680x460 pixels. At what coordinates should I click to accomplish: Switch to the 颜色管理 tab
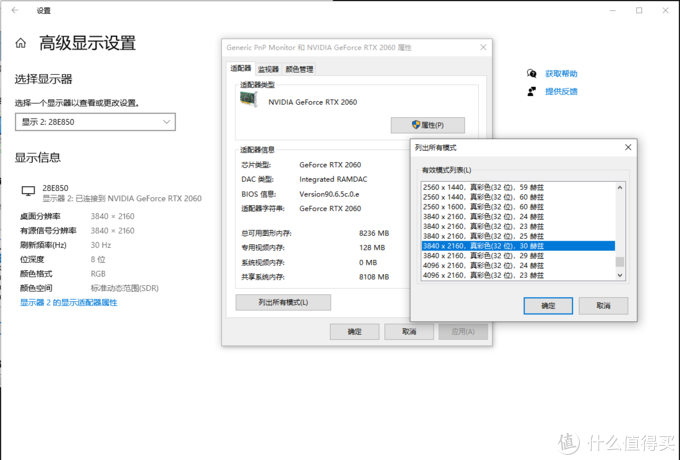pos(299,69)
